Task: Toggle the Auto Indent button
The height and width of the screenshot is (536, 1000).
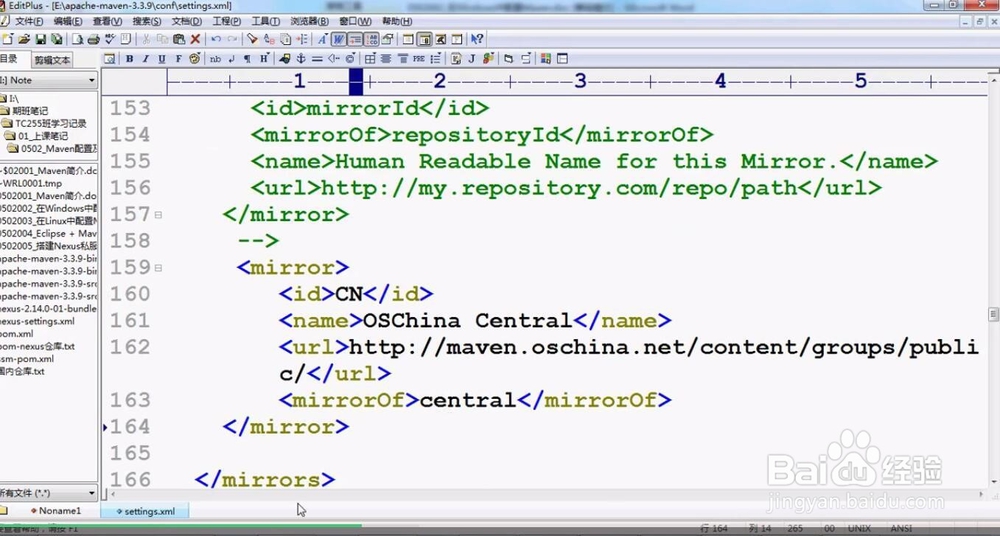Action: (355, 40)
